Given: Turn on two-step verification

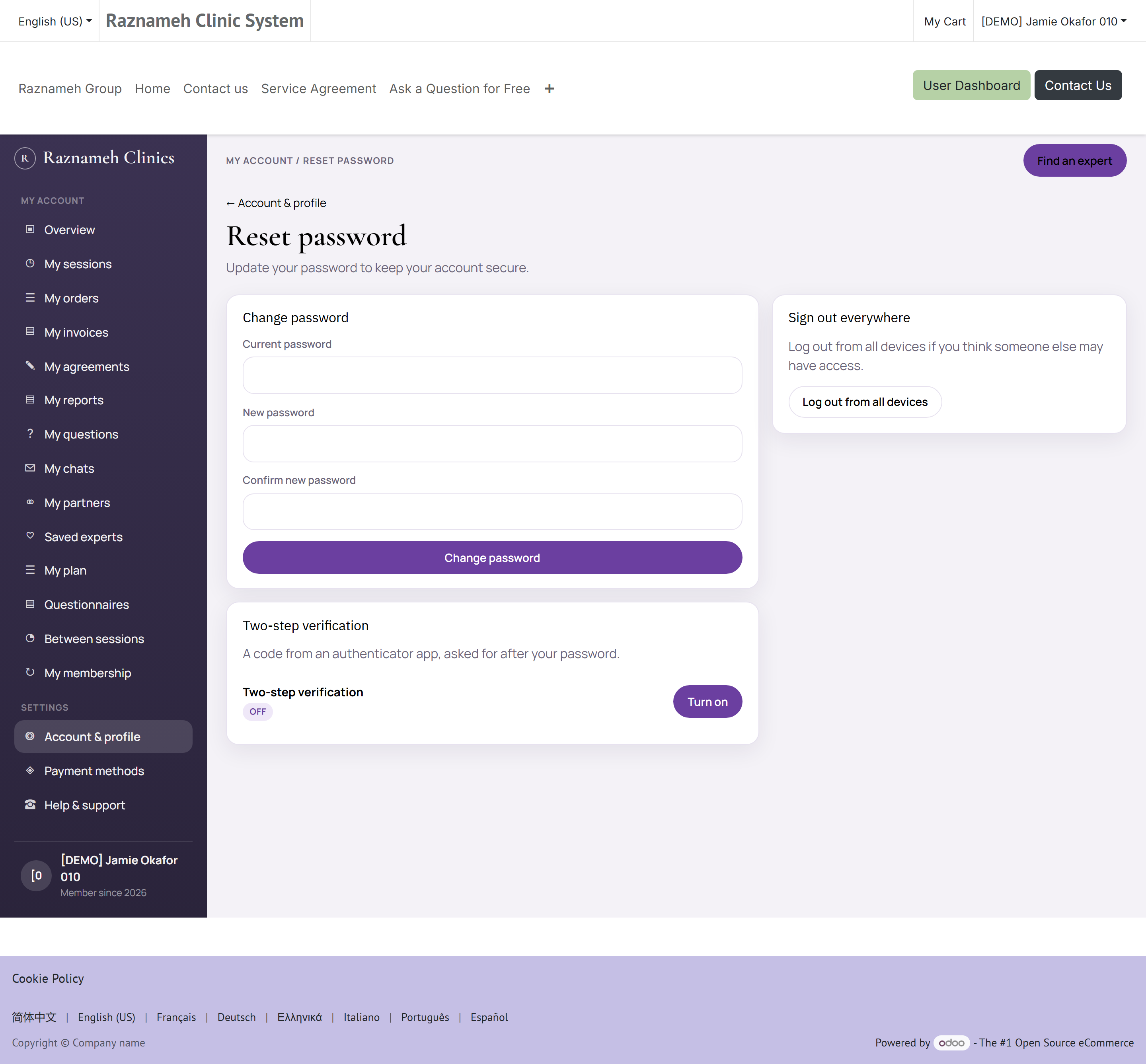Looking at the screenshot, I should pos(707,701).
